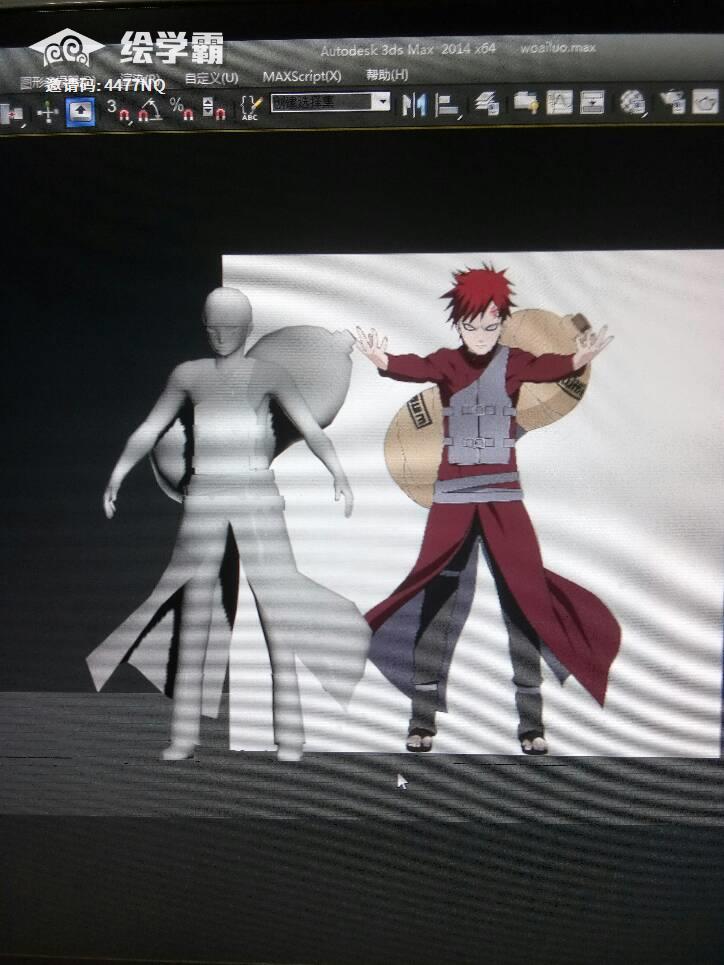Viewport: 724px width, 965px height.
Task: Toggle the 3D Snaps button
Action: [118, 111]
